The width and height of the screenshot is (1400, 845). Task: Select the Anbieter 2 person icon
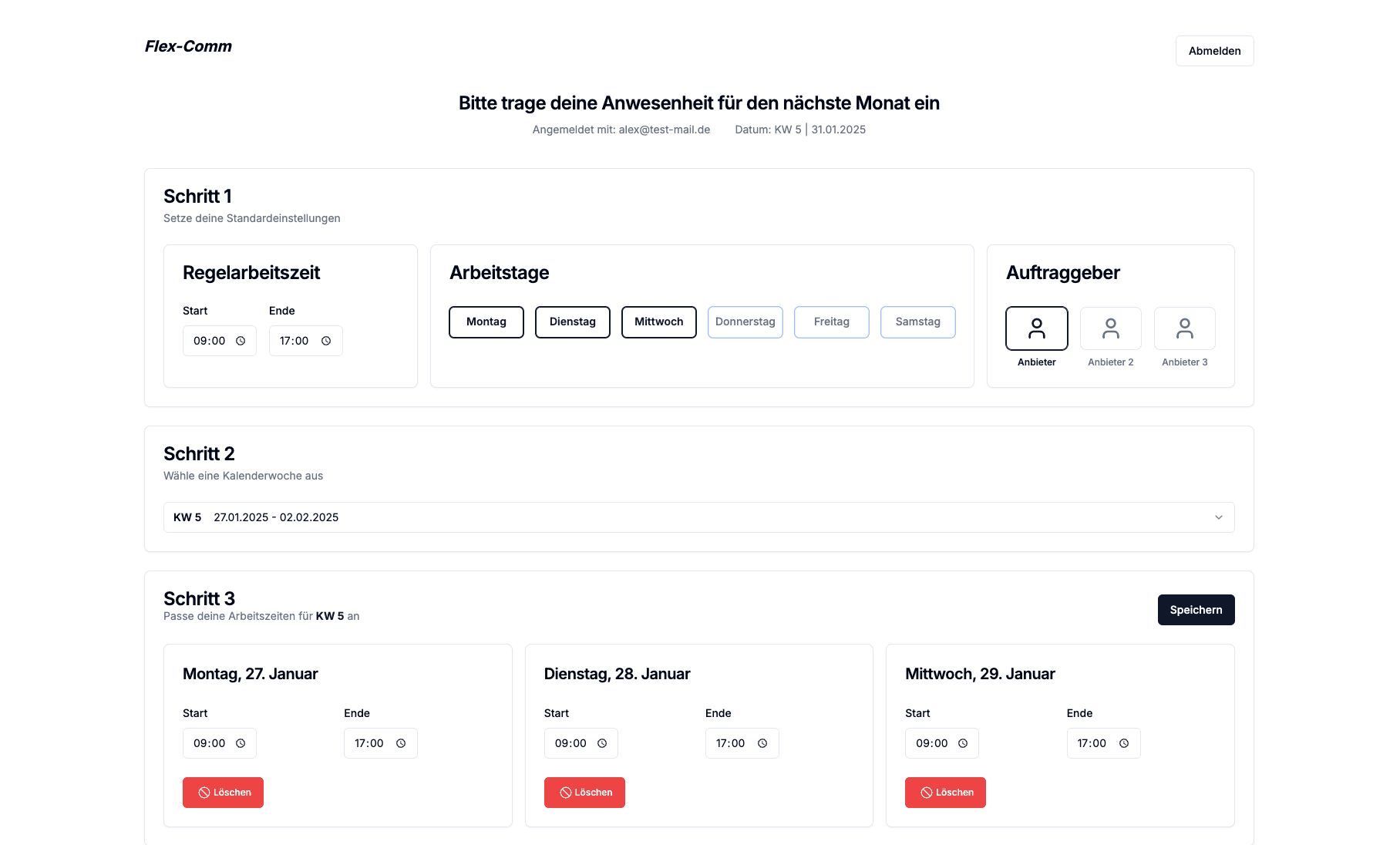tap(1110, 328)
